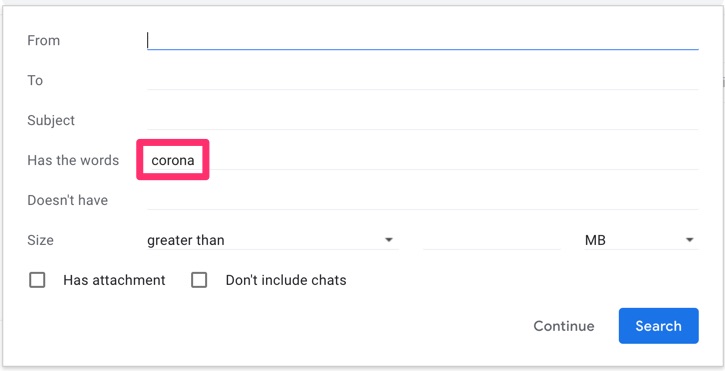
Task: Click the From label
Action: click(43, 40)
